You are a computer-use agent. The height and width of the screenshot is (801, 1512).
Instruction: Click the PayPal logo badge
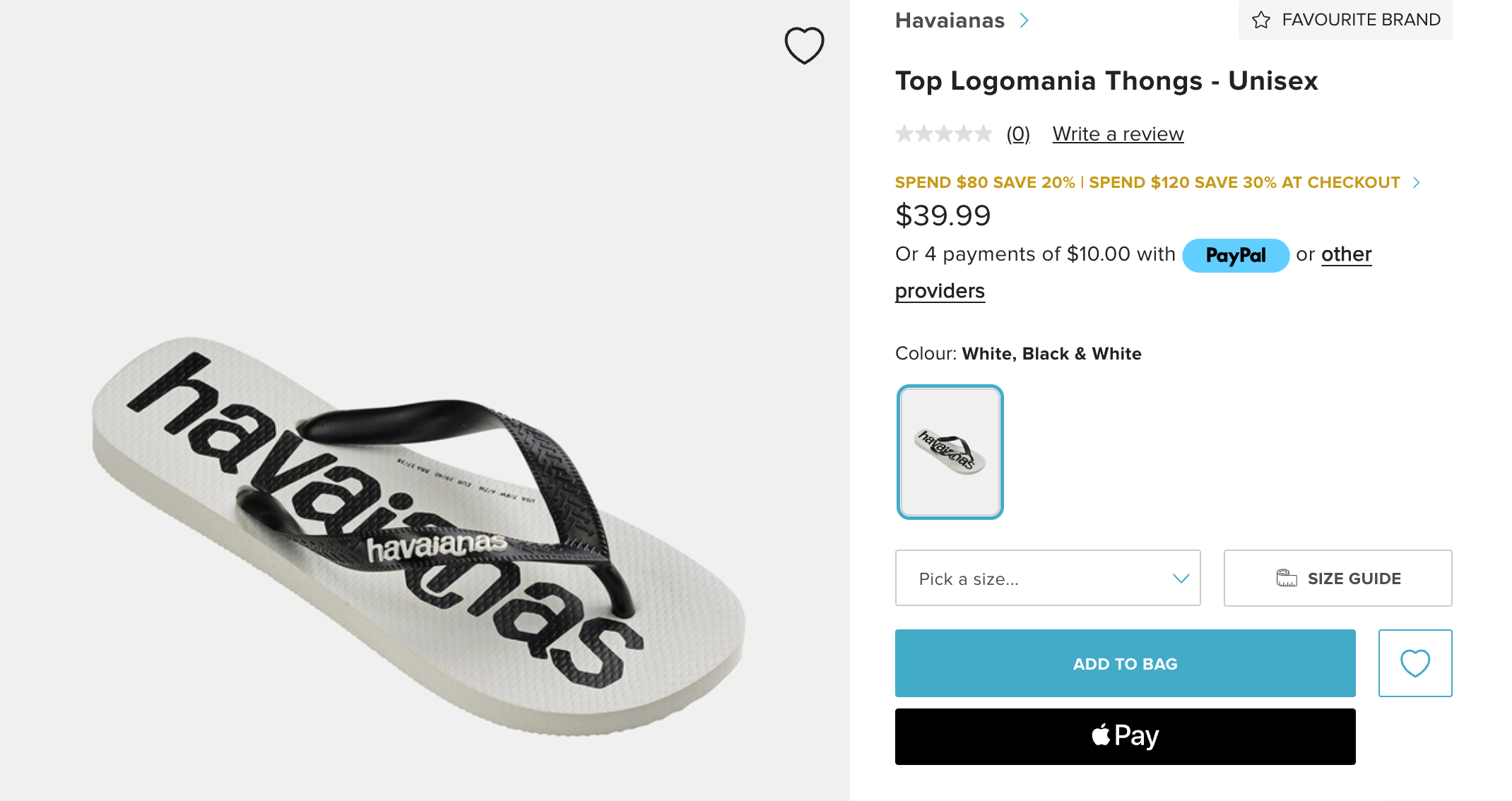click(1235, 255)
